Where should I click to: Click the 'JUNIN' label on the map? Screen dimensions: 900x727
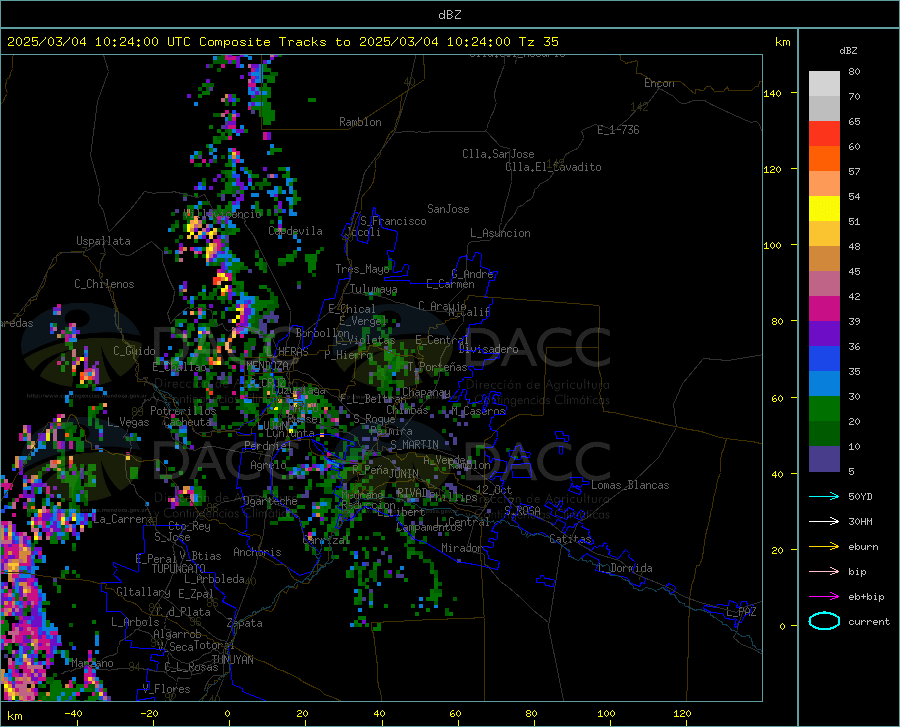[404, 473]
